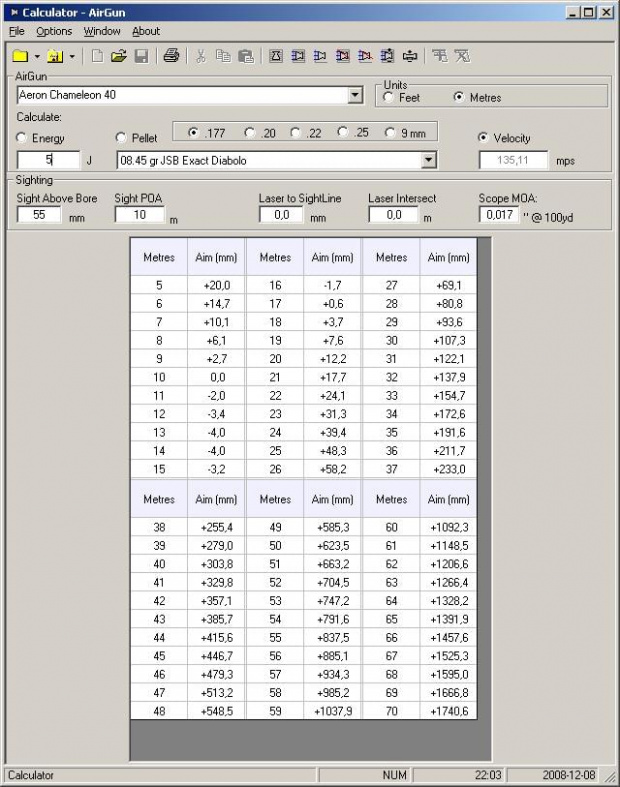Image resolution: width=620 pixels, height=787 pixels.
Task: Select the Feet units radio button
Action: click(x=388, y=97)
